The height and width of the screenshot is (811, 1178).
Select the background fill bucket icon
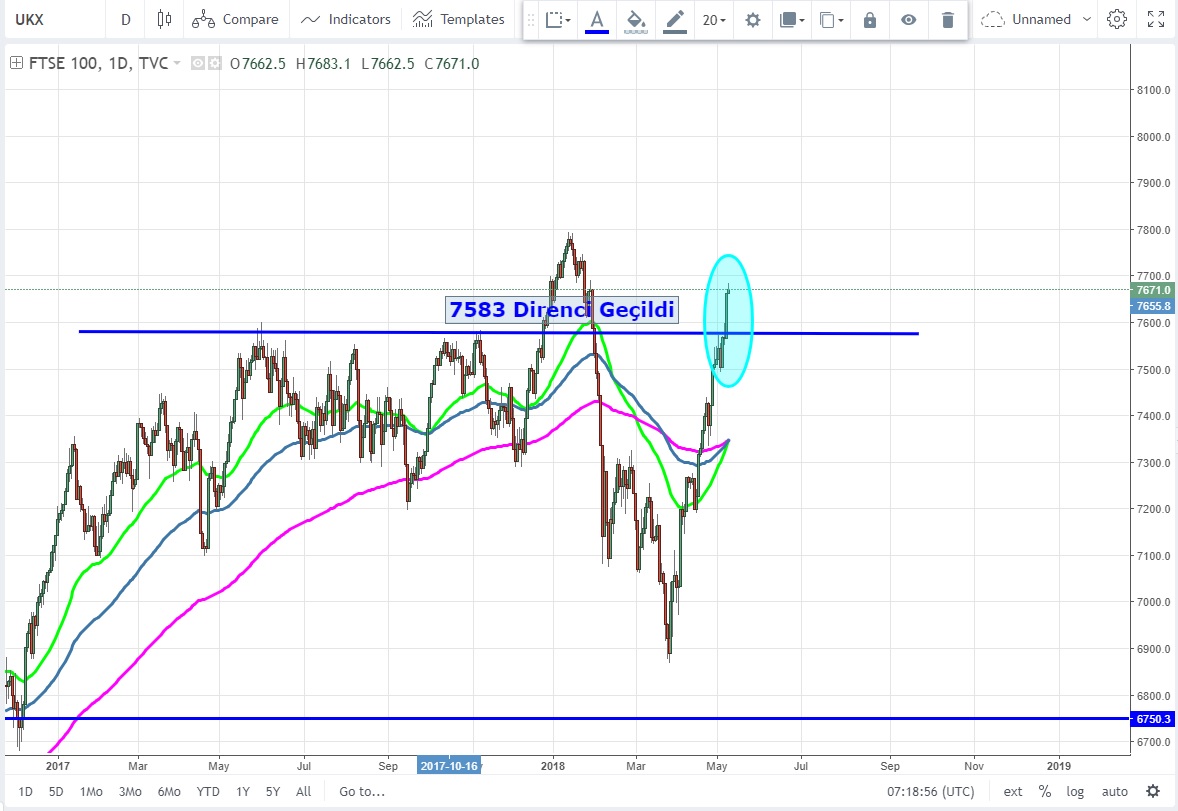[635, 19]
